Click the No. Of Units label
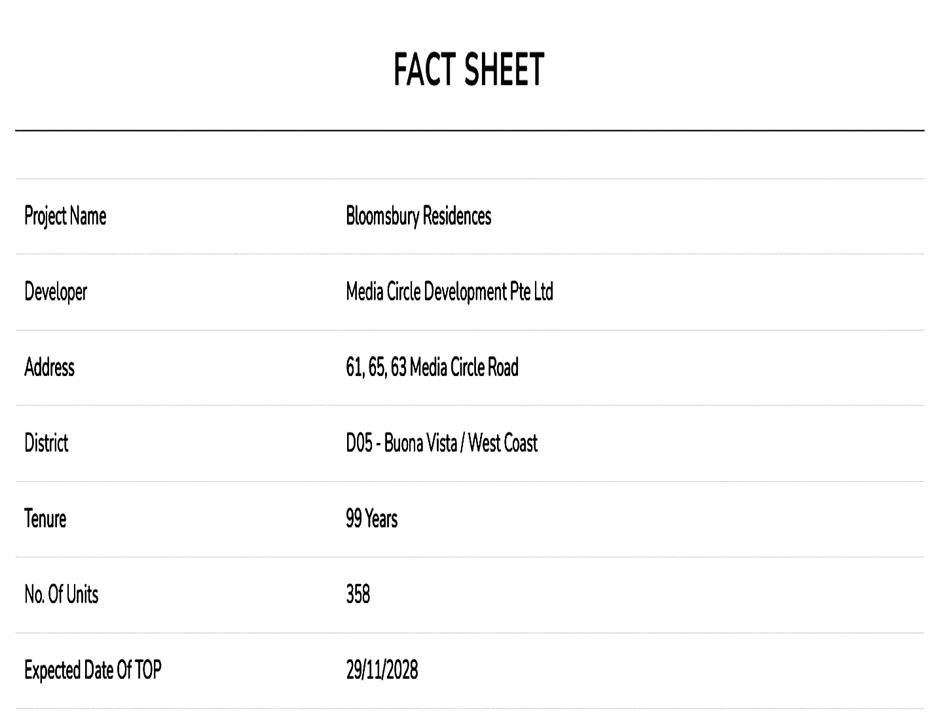943x717 pixels. [x=61, y=595]
